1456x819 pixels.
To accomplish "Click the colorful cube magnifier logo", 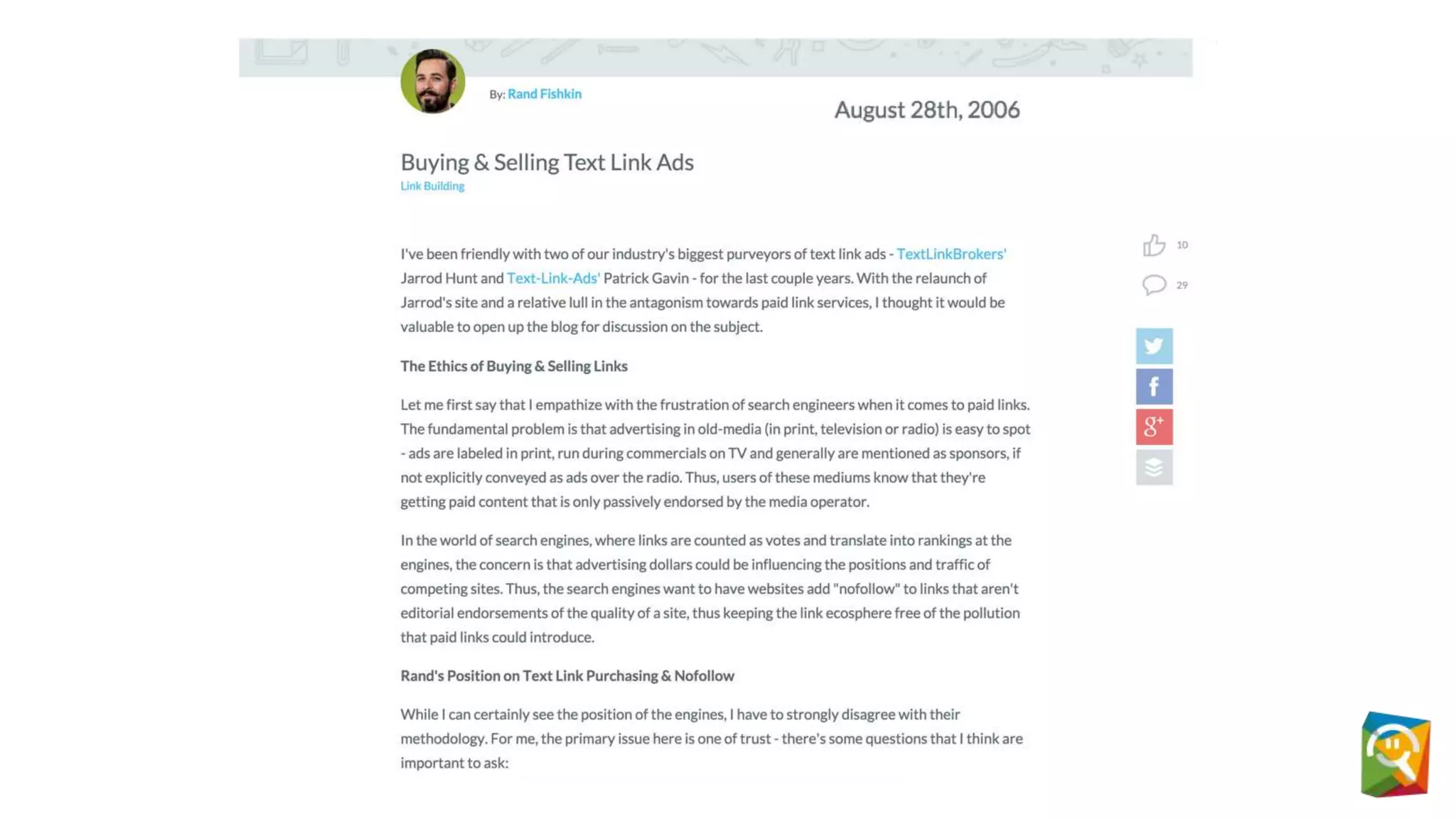I will click(1395, 754).
